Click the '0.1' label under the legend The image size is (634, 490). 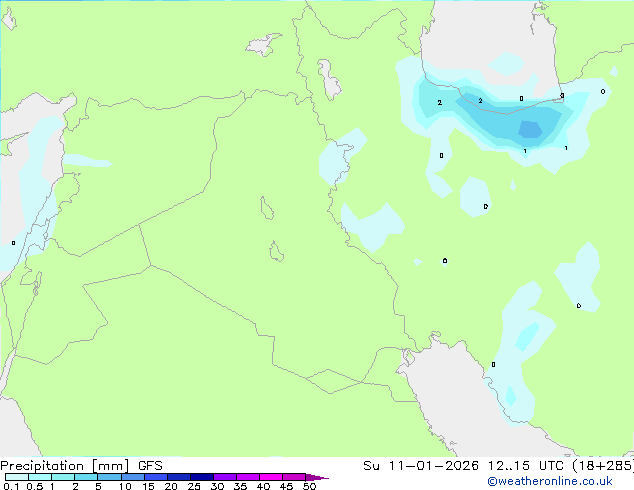click(11, 486)
